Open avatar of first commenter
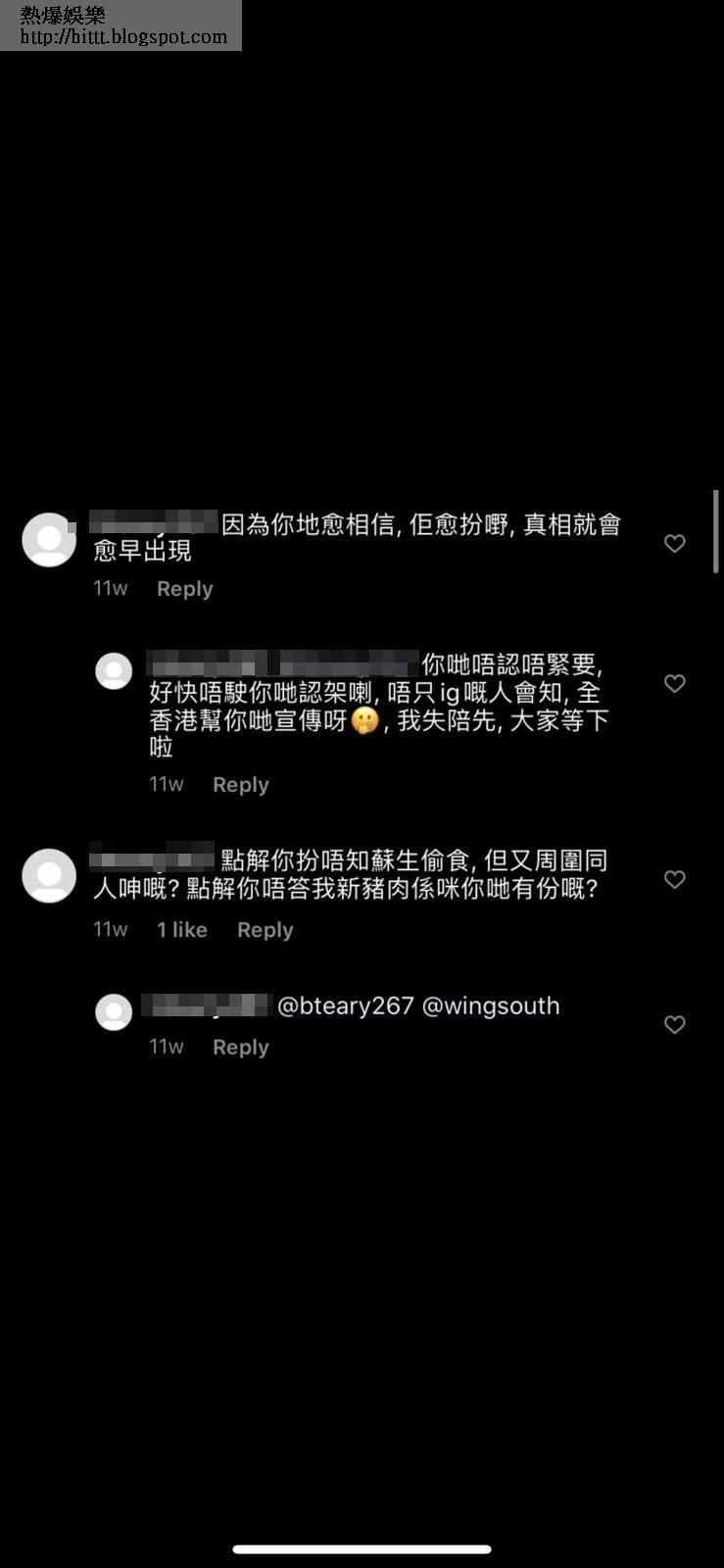Screen dimensions: 724x1568 point(49,539)
